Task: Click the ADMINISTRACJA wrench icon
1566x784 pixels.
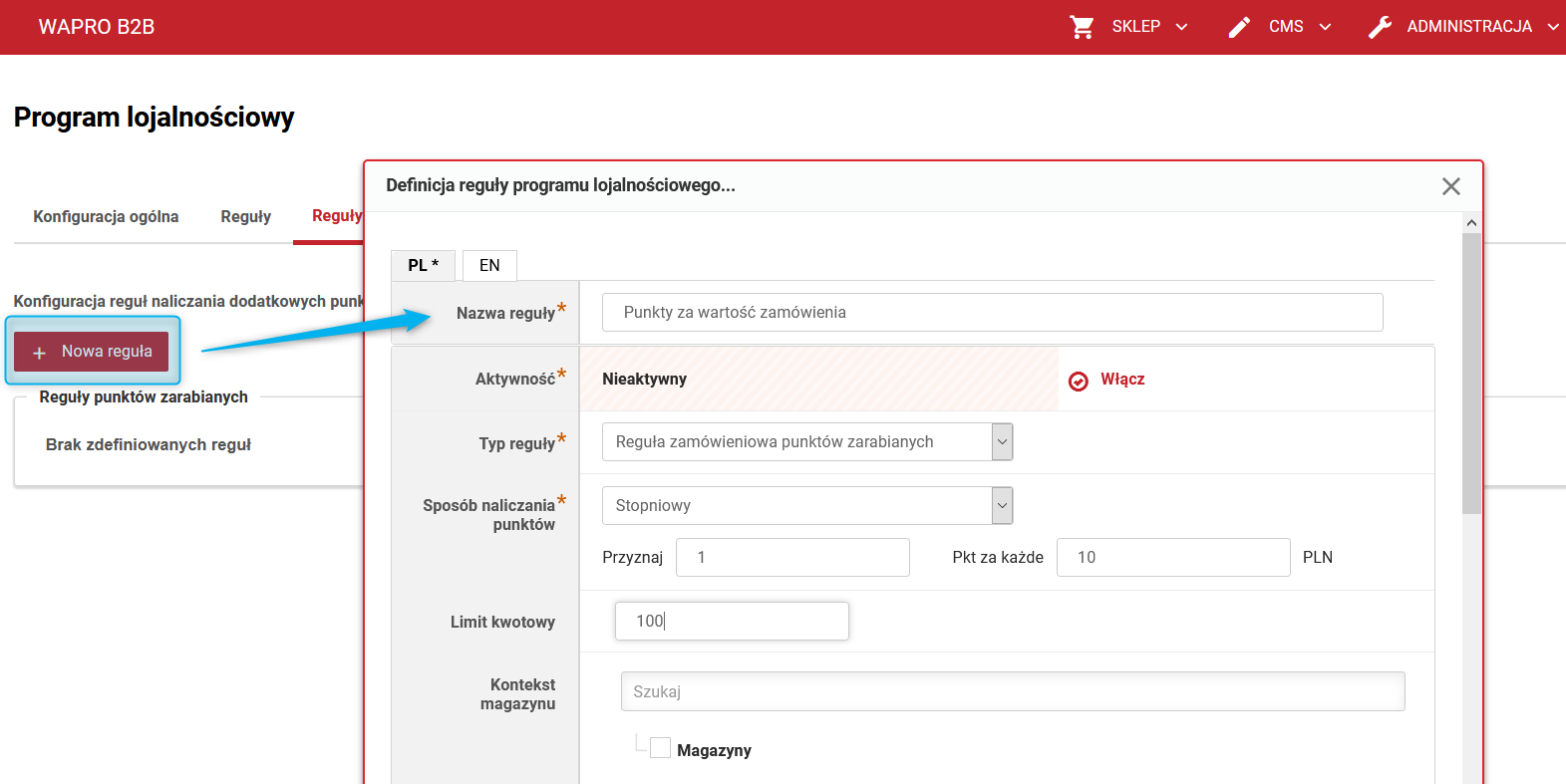Action: (x=1380, y=27)
